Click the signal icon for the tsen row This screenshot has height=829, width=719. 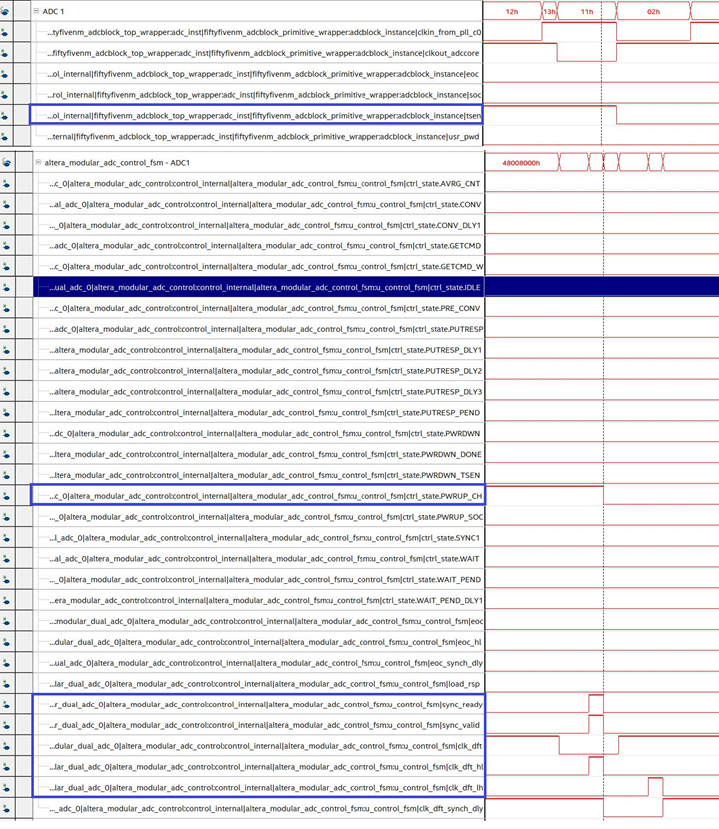[5, 116]
